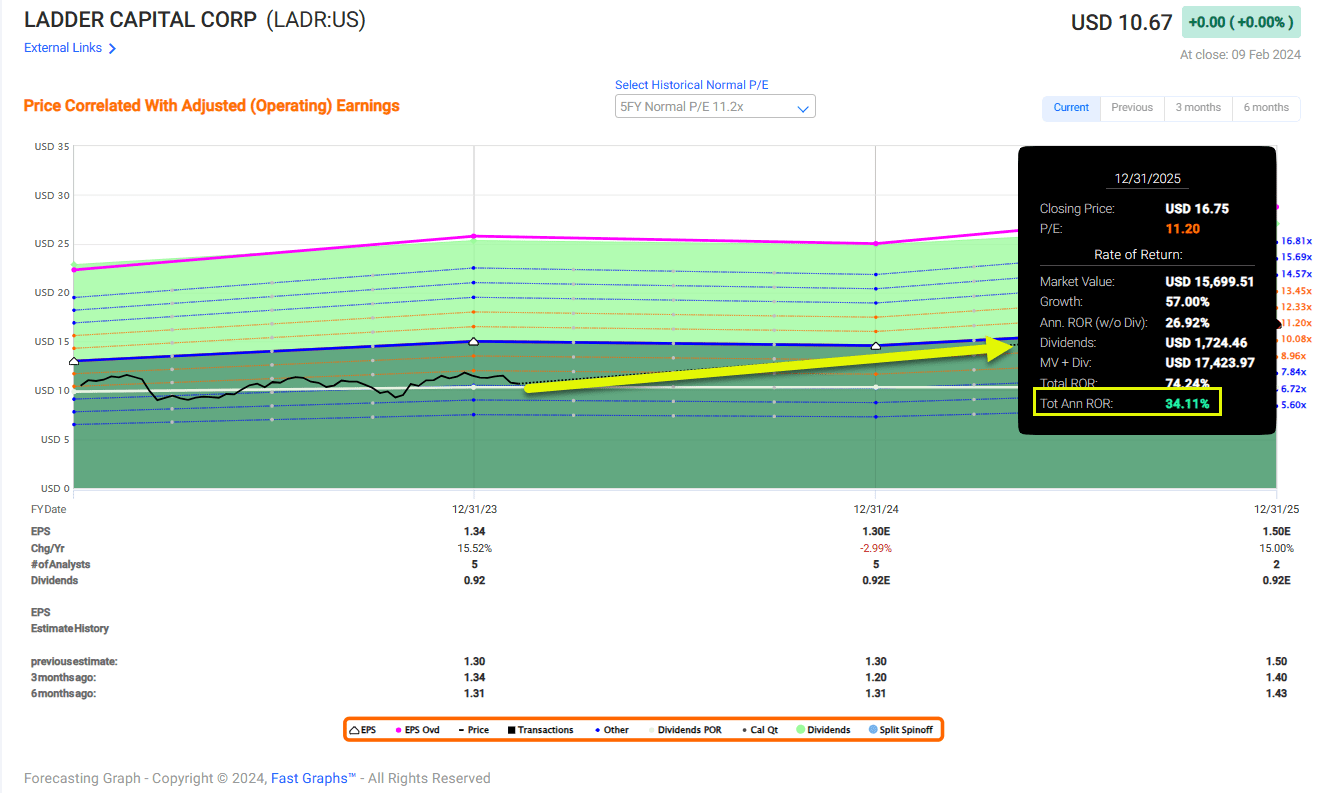This screenshot has width=1322, height=793.
Task: Click the Dividends POR legend icon
Action: 650,729
